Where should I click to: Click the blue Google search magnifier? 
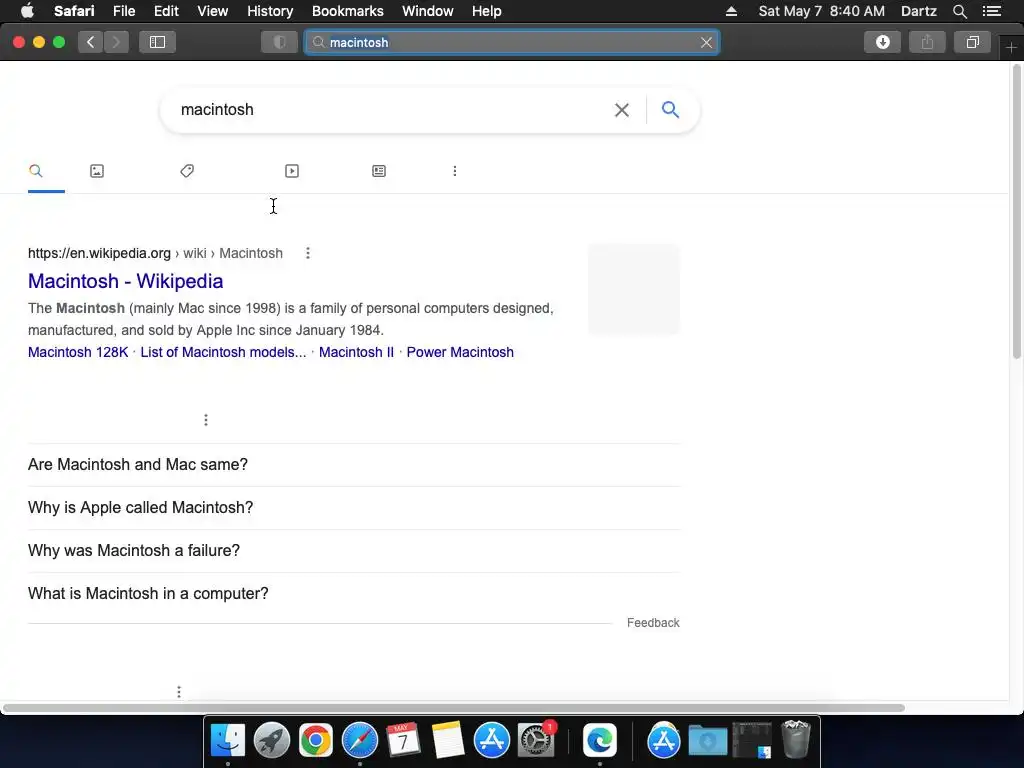click(x=670, y=109)
